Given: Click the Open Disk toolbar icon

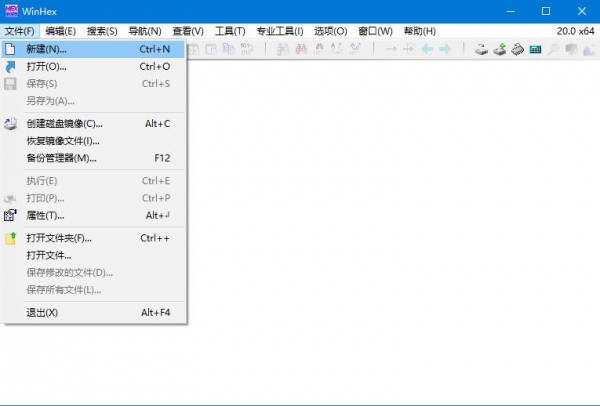Looking at the screenshot, I should coord(481,49).
